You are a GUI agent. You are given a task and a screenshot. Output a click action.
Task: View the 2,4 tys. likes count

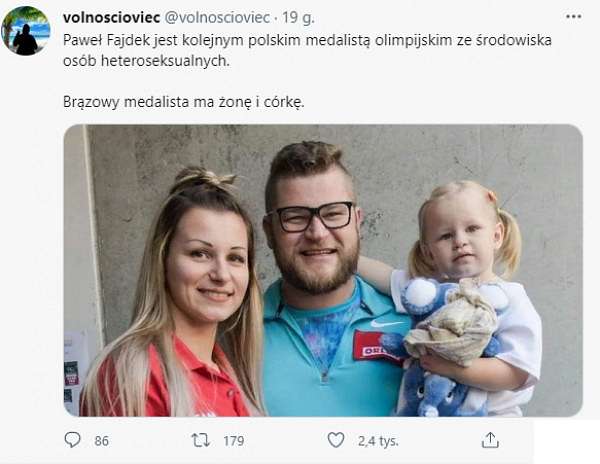click(378, 441)
